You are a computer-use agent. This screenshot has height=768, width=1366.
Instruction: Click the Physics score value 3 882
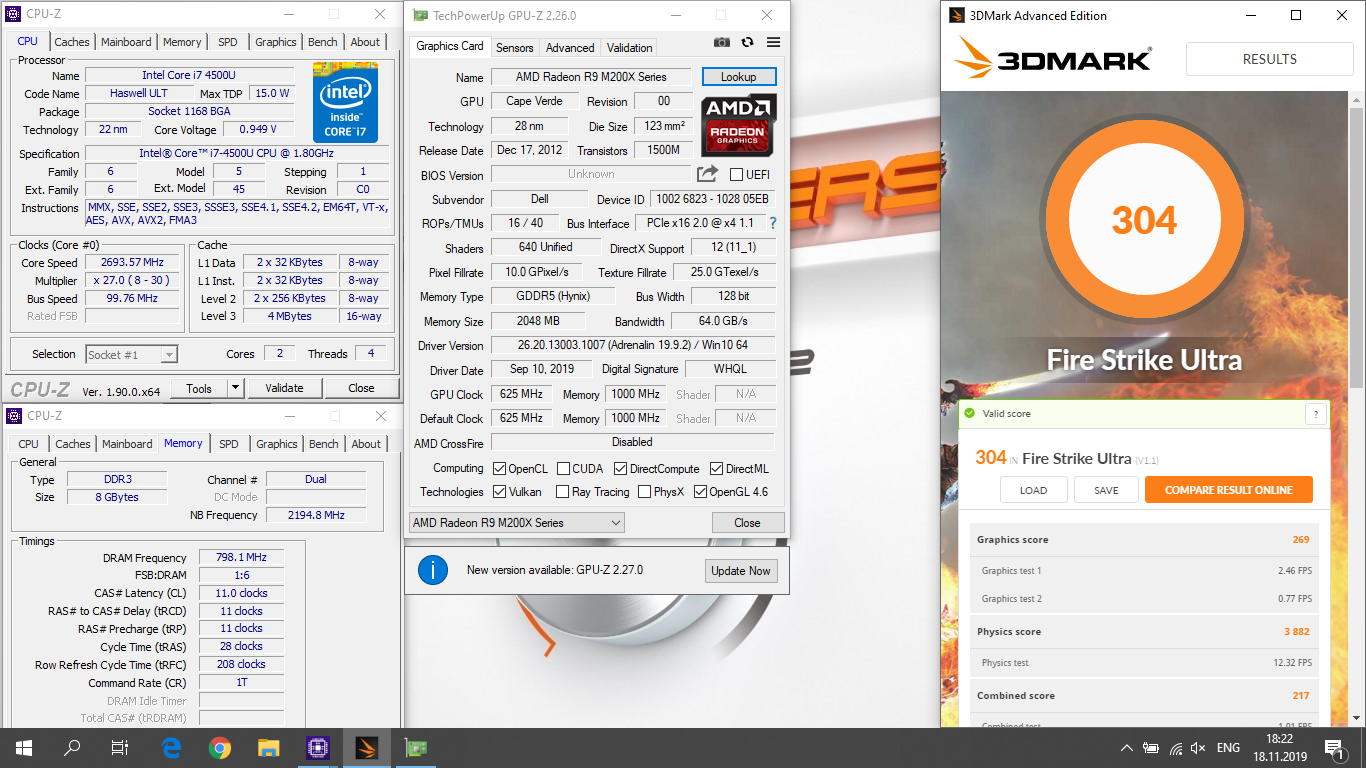pyautogui.click(x=1296, y=631)
